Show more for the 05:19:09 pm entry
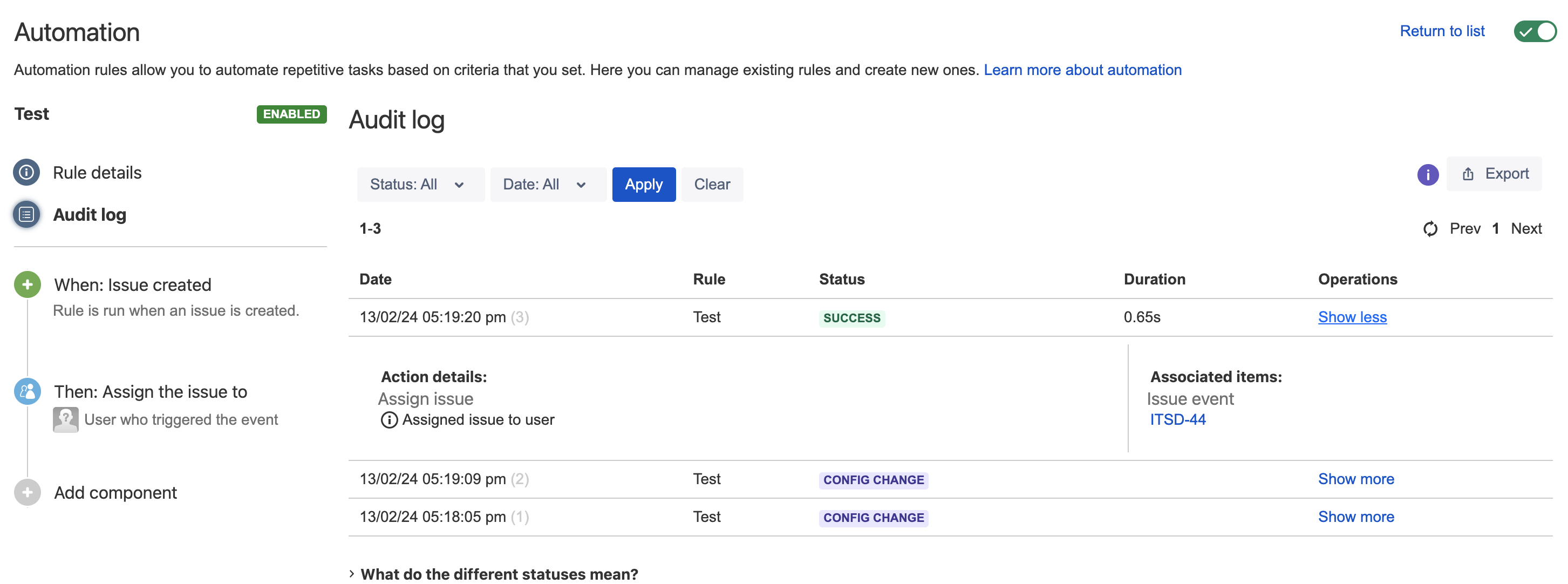Image resolution: width=1568 pixels, height=584 pixels. point(1355,479)
